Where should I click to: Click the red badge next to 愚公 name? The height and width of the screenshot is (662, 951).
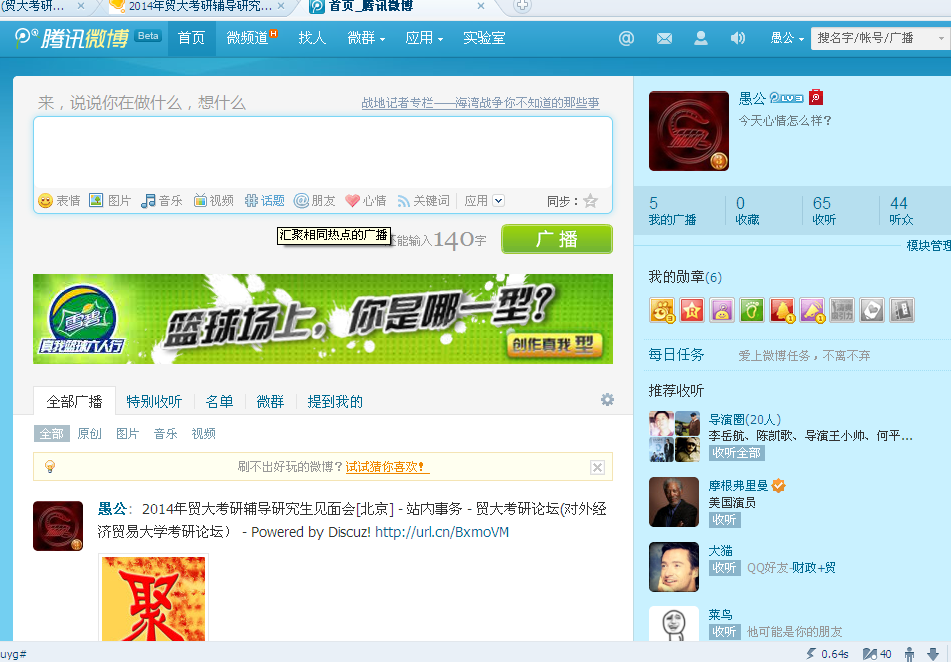(816, 97)
